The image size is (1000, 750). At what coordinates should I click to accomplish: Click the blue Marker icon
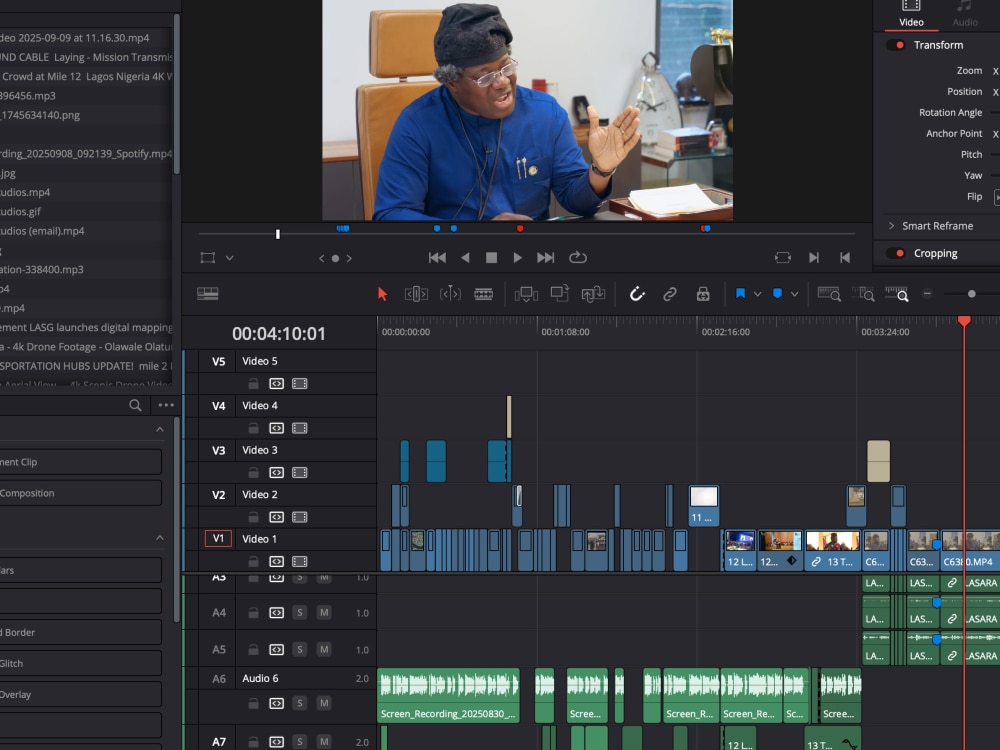pyautogui.click(x=777, y=293)
